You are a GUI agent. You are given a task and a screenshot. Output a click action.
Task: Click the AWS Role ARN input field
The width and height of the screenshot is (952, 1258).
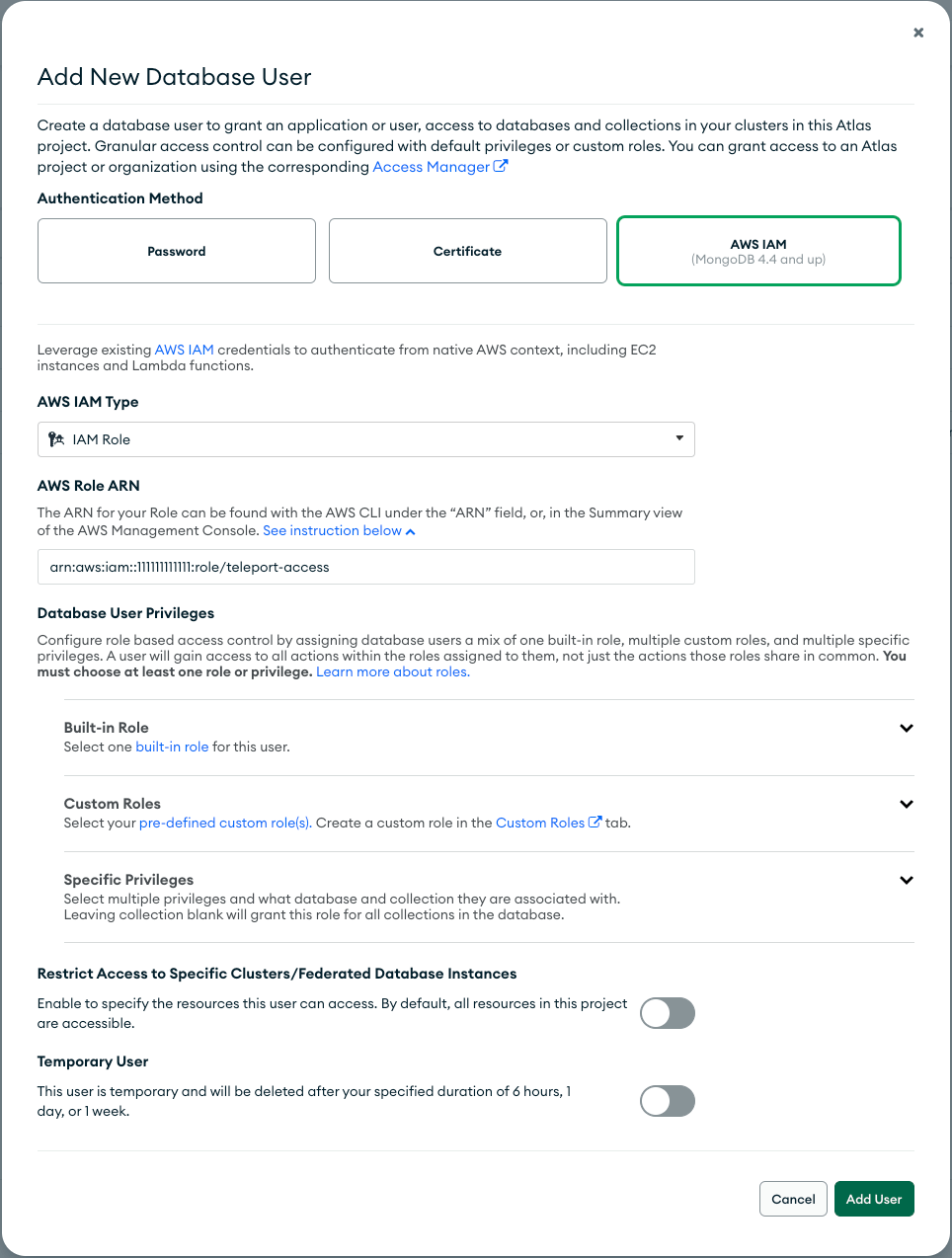coord(365,566)
